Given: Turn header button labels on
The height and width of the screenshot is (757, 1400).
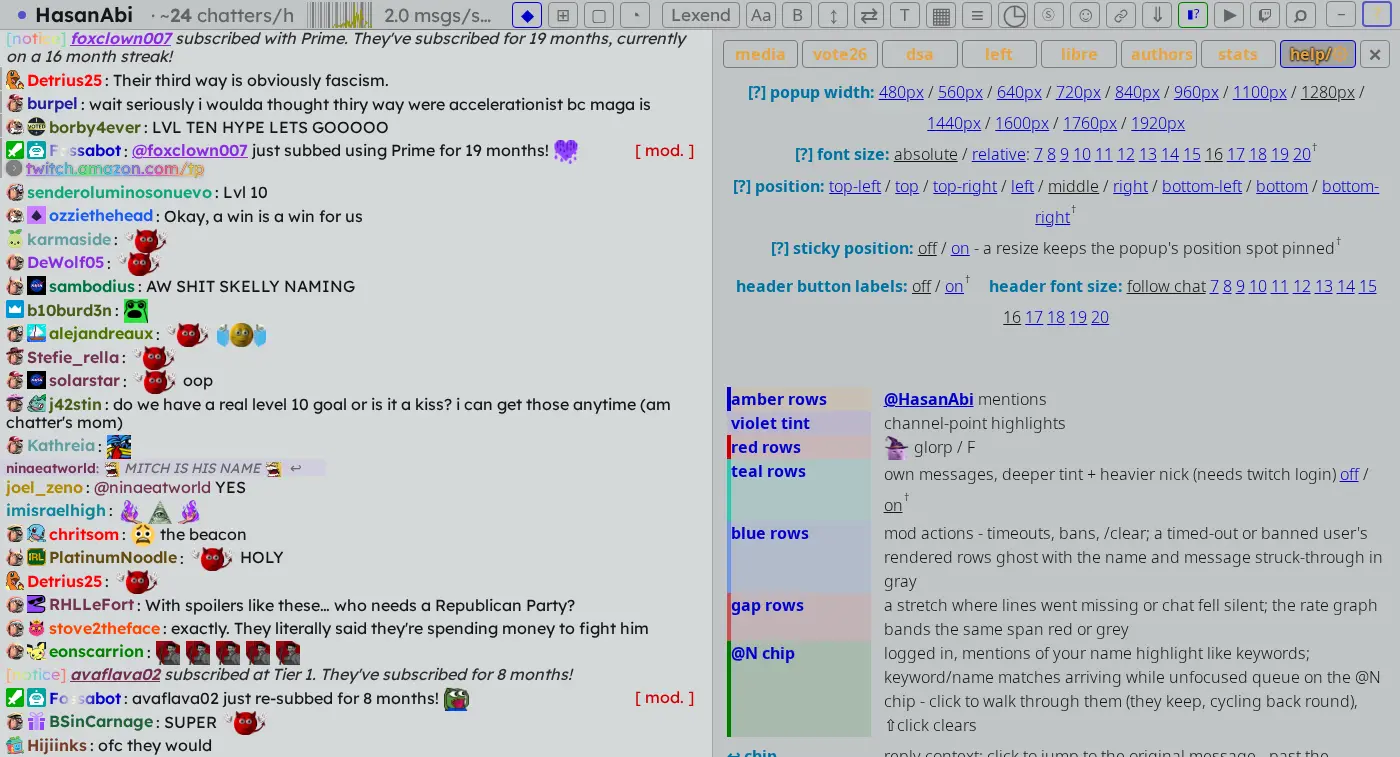Looking at the screenshot, I should click(954, 286).
